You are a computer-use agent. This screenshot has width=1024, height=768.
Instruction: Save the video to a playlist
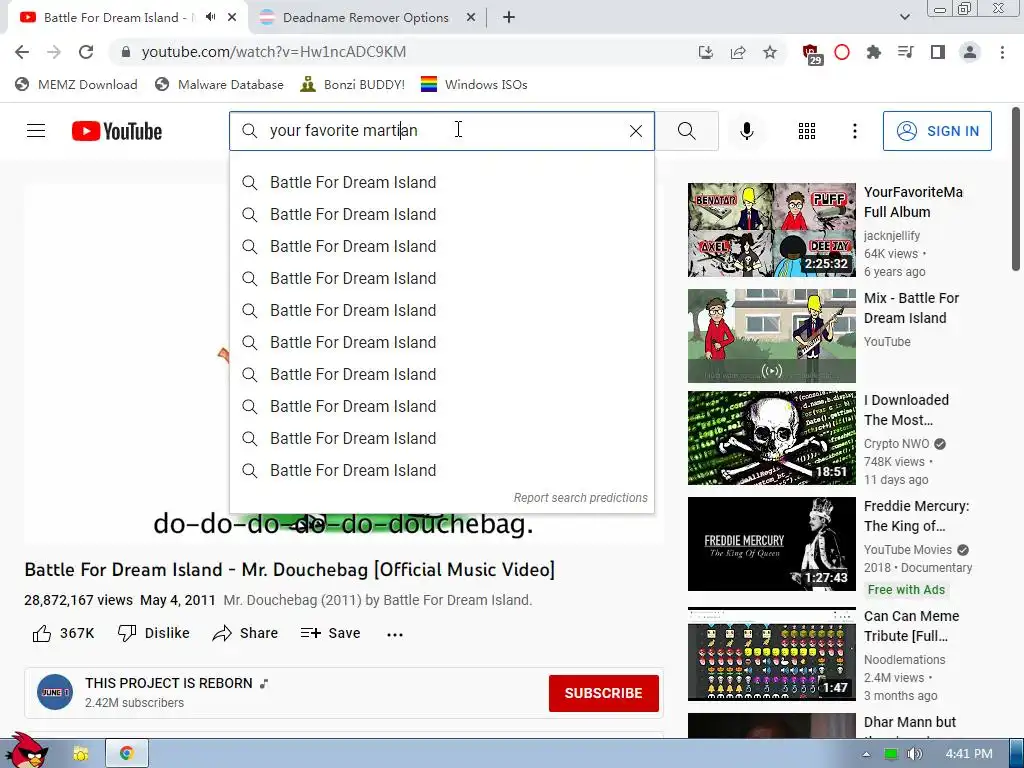pyautogui.click(x=330, y=633)
